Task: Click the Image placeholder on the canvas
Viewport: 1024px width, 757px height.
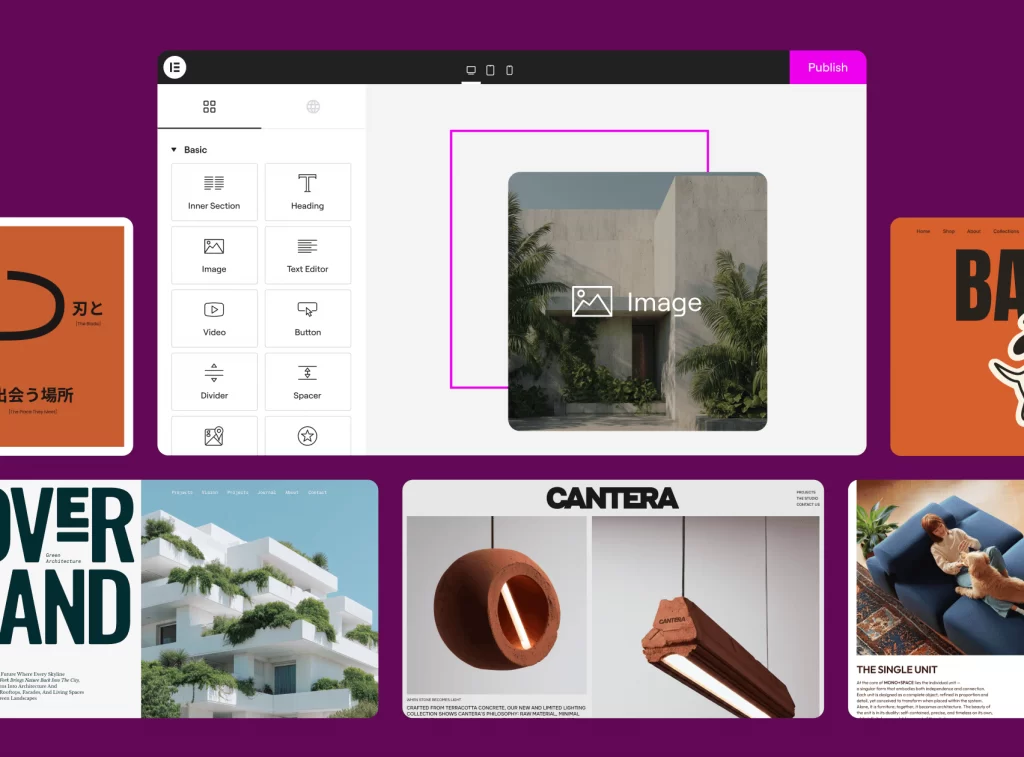Action: coord(638,301)
